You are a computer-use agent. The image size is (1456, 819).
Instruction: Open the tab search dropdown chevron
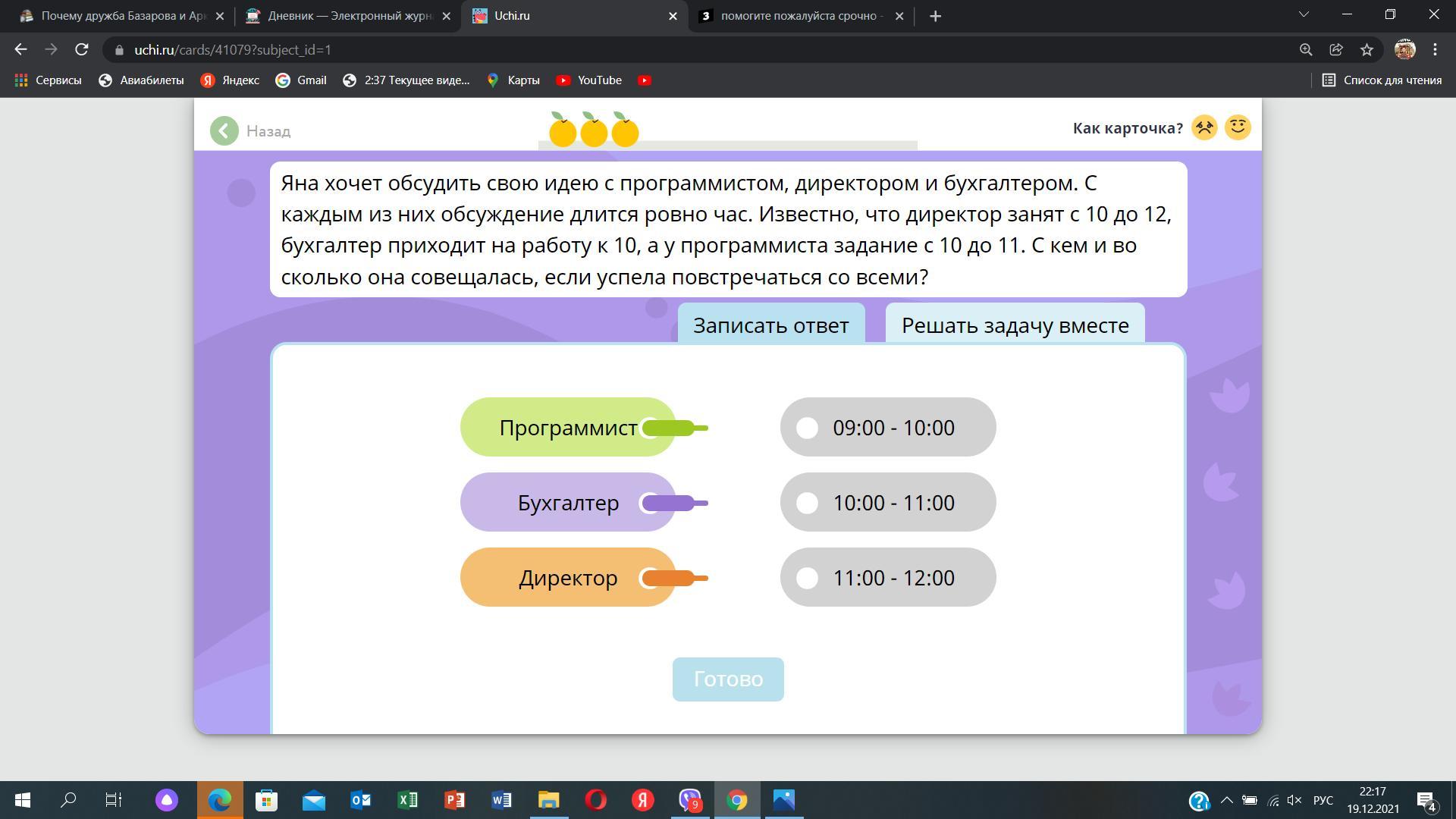[1304, 15]
